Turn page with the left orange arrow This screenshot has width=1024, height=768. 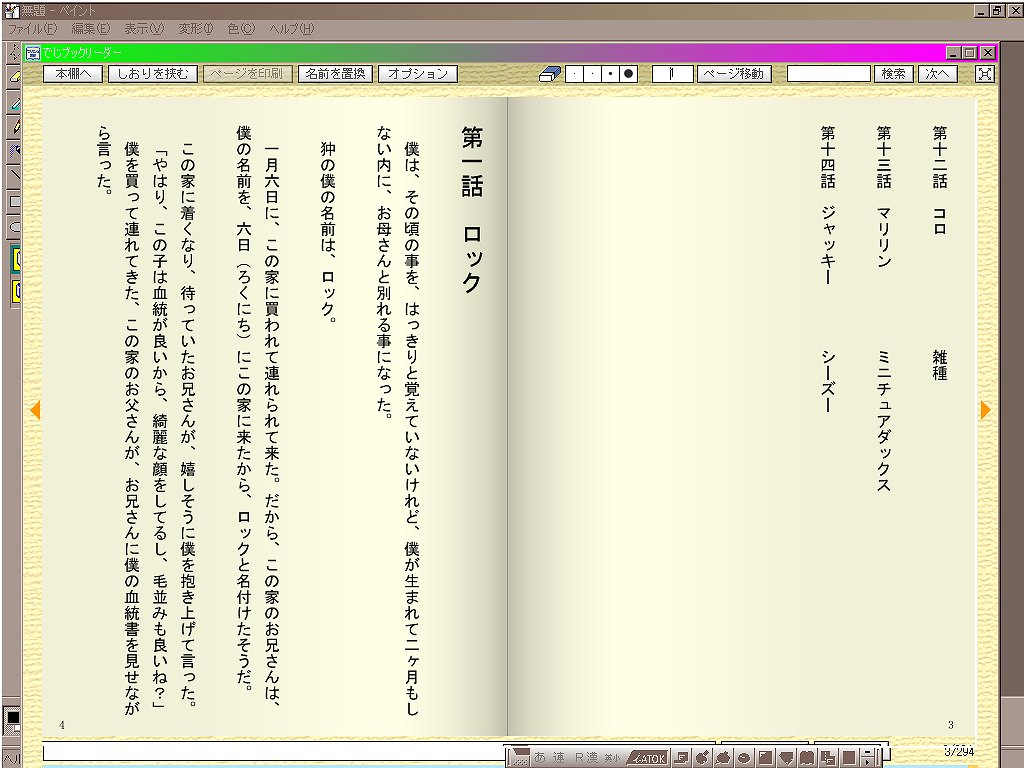tap(35, 410)
